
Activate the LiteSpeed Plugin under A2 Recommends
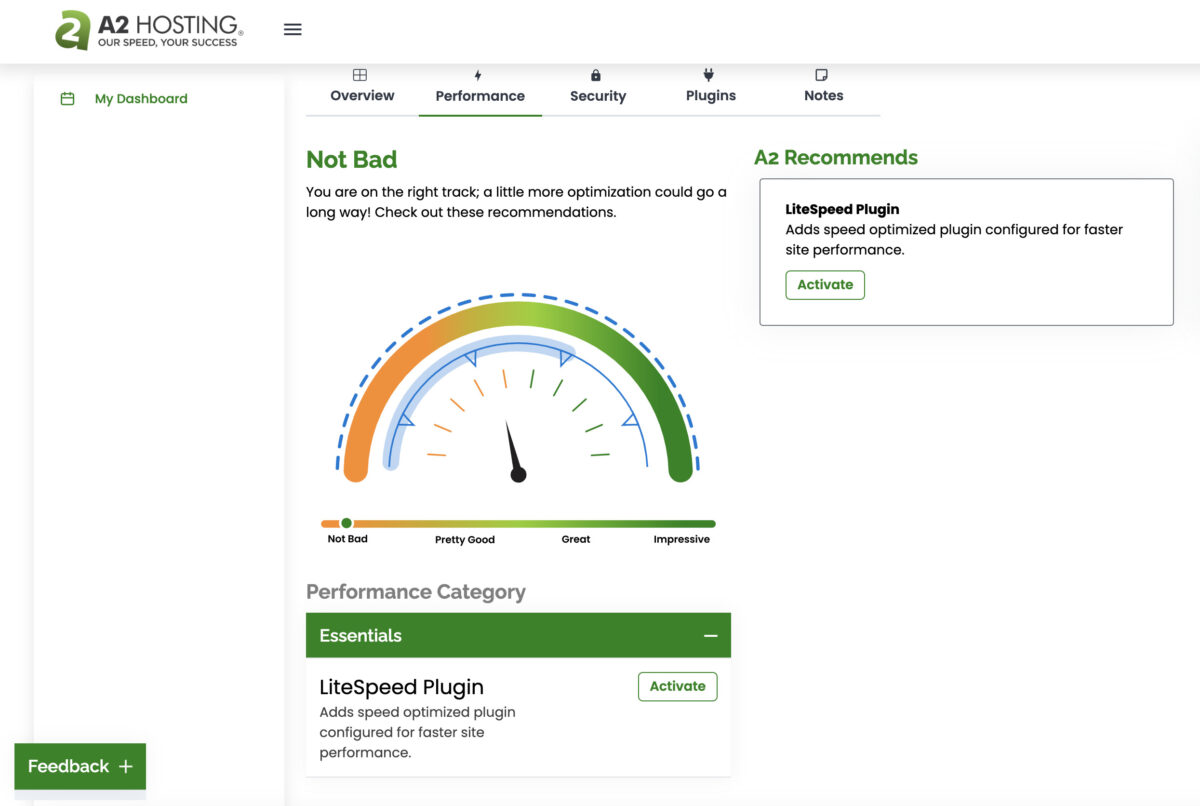825,284
